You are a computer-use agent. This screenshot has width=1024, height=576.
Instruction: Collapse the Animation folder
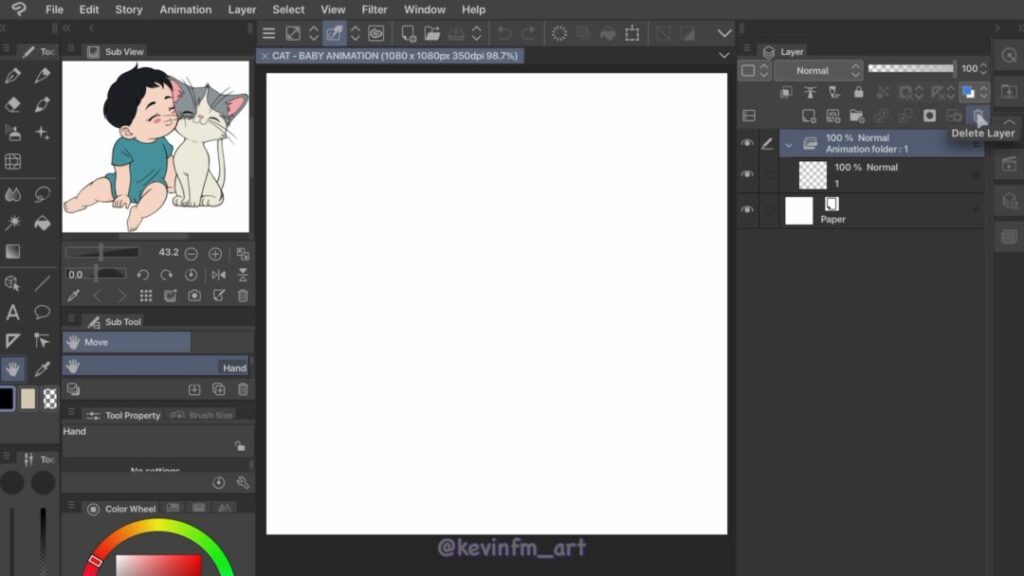(789, 144)
